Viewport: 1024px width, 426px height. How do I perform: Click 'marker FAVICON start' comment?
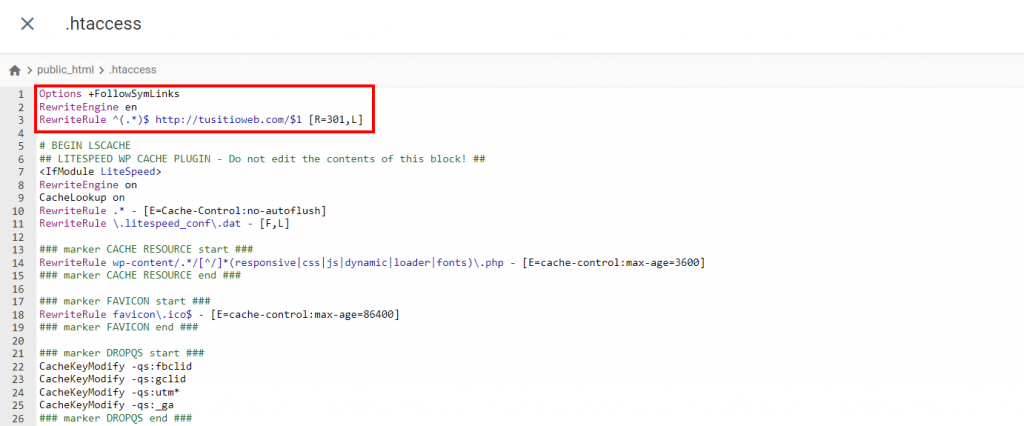(x=125, y=301)
